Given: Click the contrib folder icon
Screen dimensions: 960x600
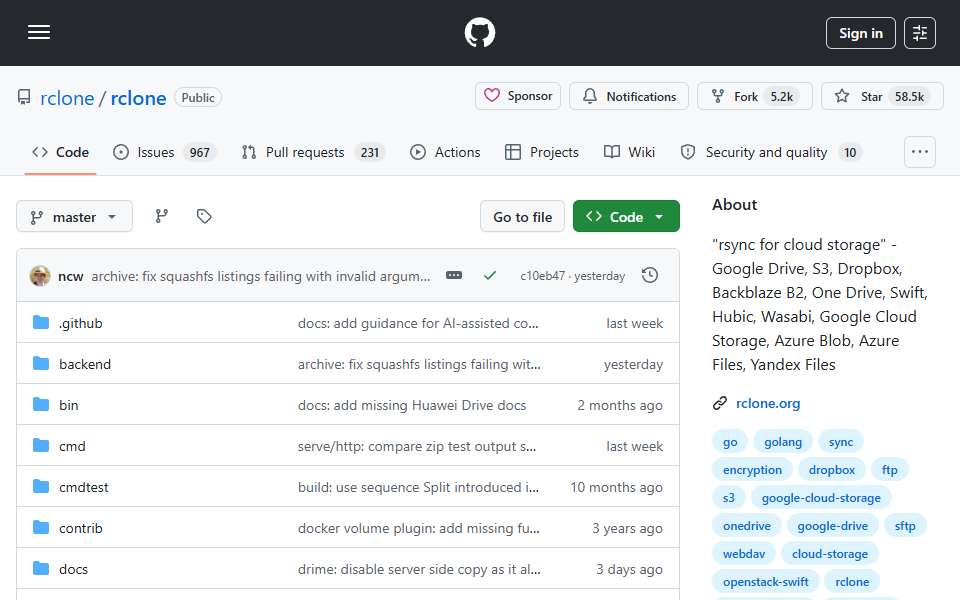Looking at the screenshot, I should pos(41,528).
